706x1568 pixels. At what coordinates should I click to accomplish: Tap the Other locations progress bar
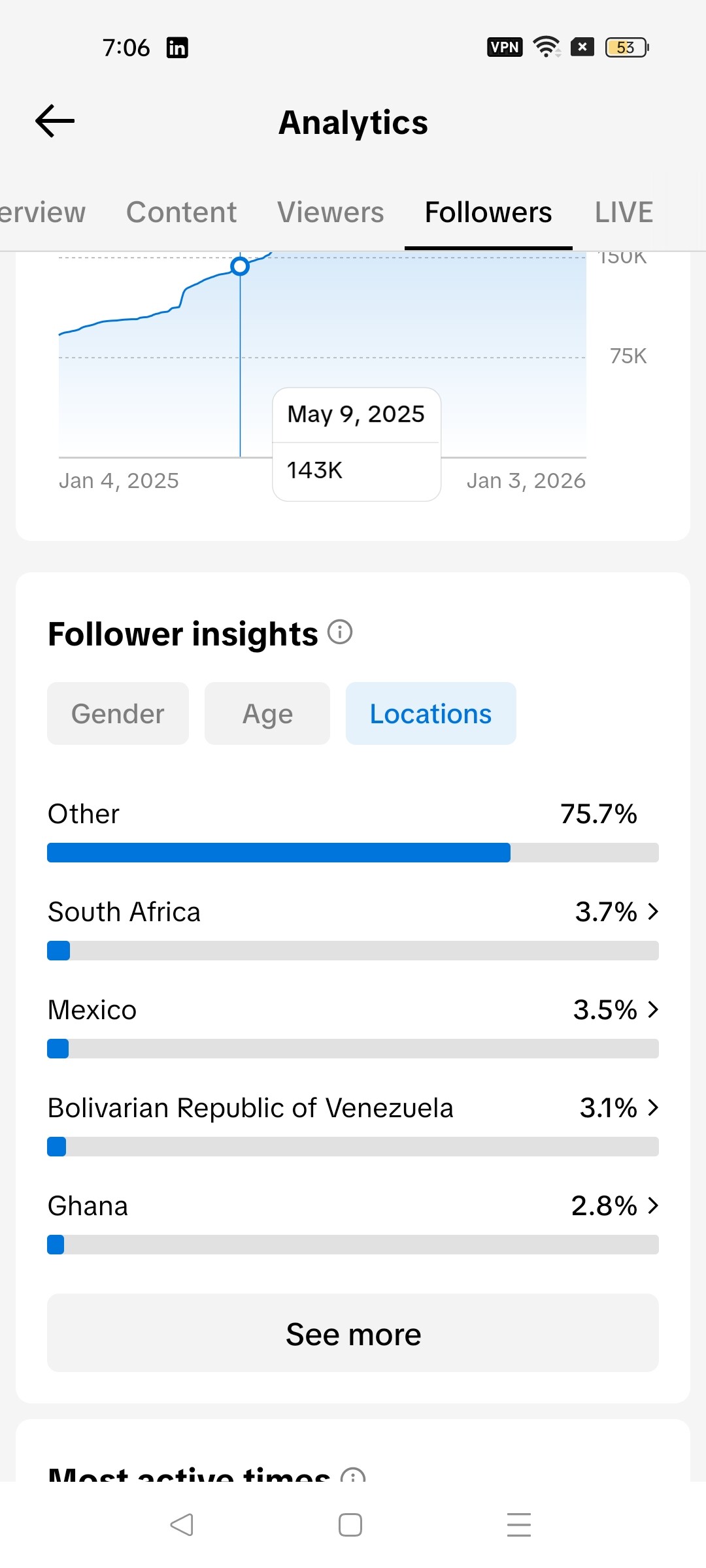tap(353, 853)
